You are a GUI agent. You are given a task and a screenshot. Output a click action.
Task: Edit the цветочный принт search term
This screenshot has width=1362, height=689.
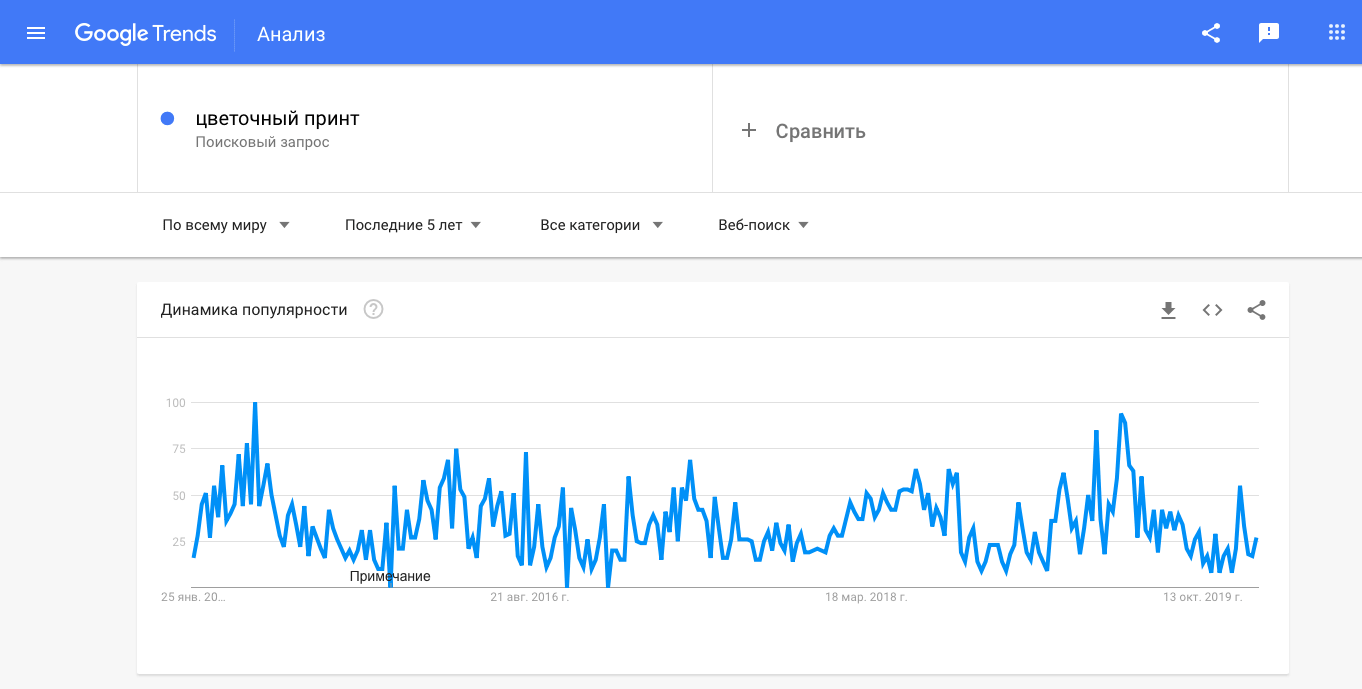tap(277, 119)
